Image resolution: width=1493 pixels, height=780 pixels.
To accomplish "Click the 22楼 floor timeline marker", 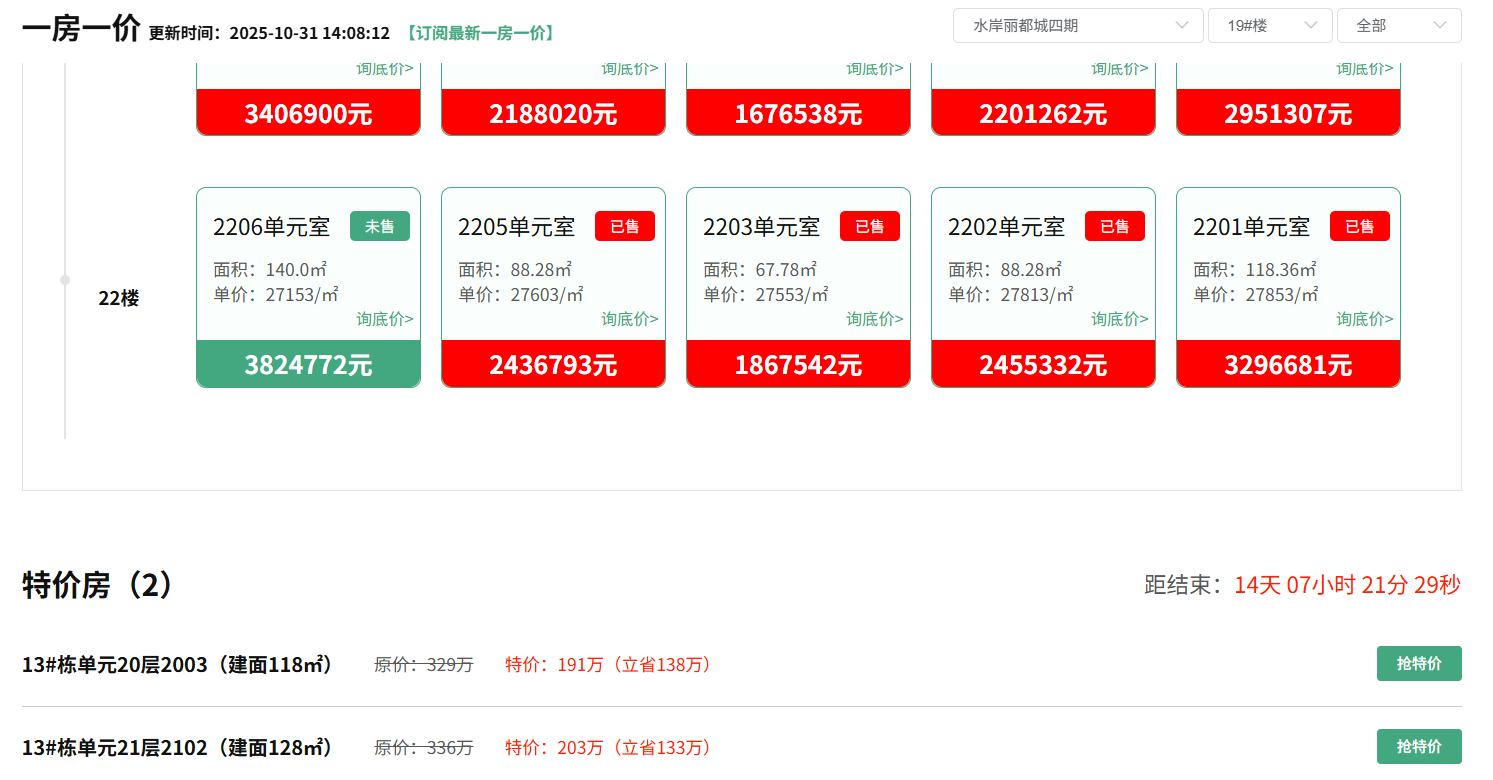I will click(66, 280).
